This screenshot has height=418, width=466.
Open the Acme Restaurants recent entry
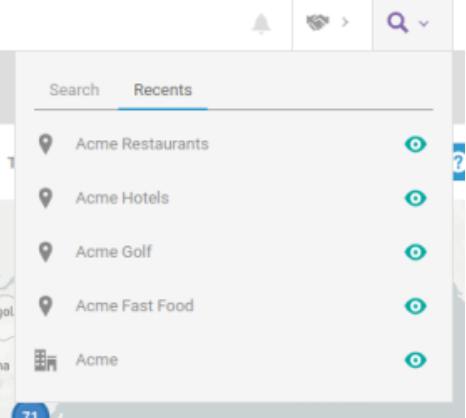pyautogui.click(x=142, y=144)
